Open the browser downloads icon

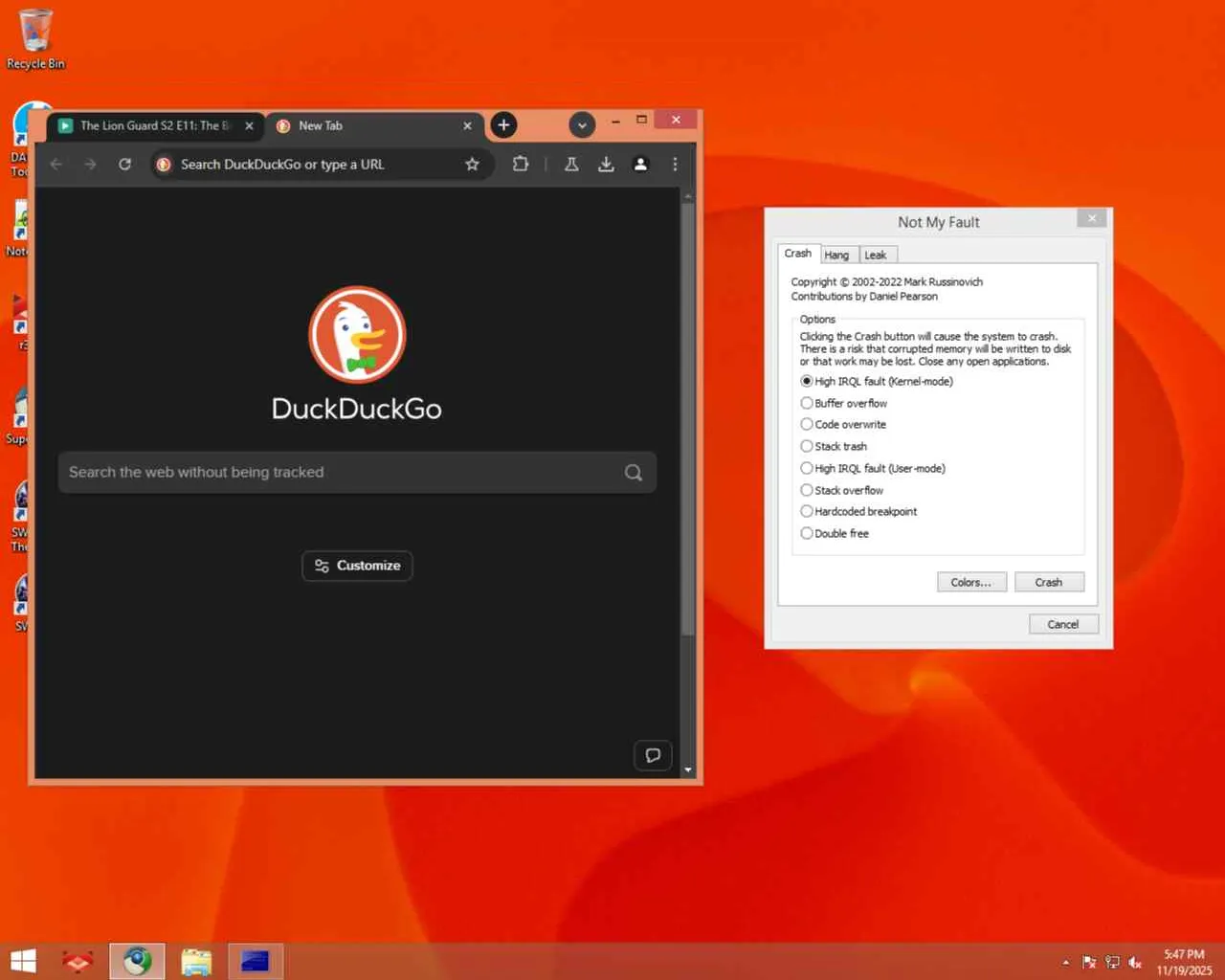coord(606,165)
